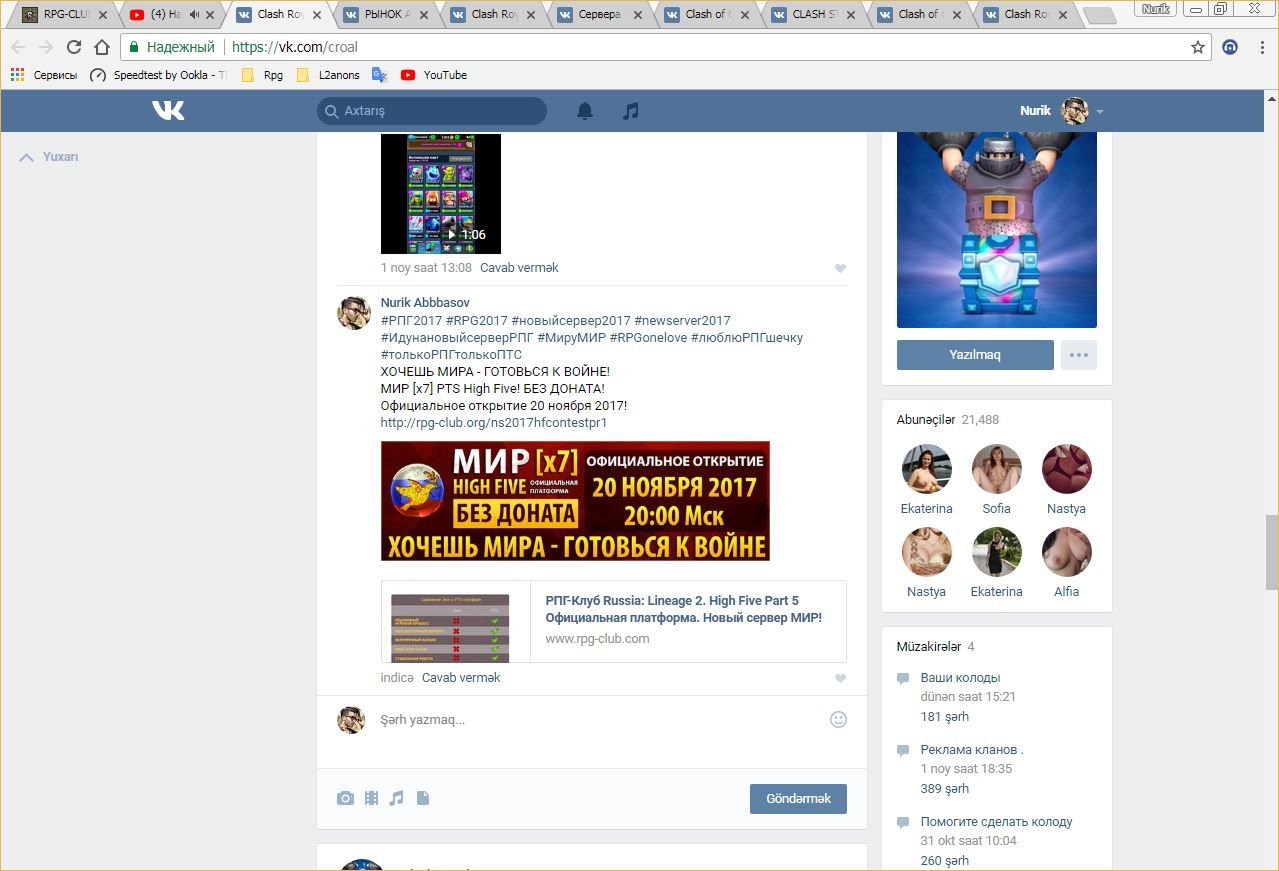
Task: Click the Göndərmək send button
Action: (x=798, y=799)
